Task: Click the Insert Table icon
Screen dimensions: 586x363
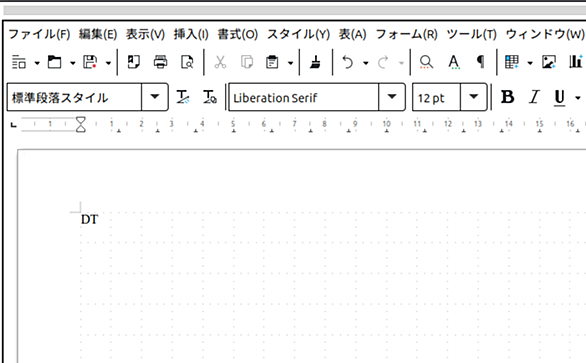Action: point(512,62)
